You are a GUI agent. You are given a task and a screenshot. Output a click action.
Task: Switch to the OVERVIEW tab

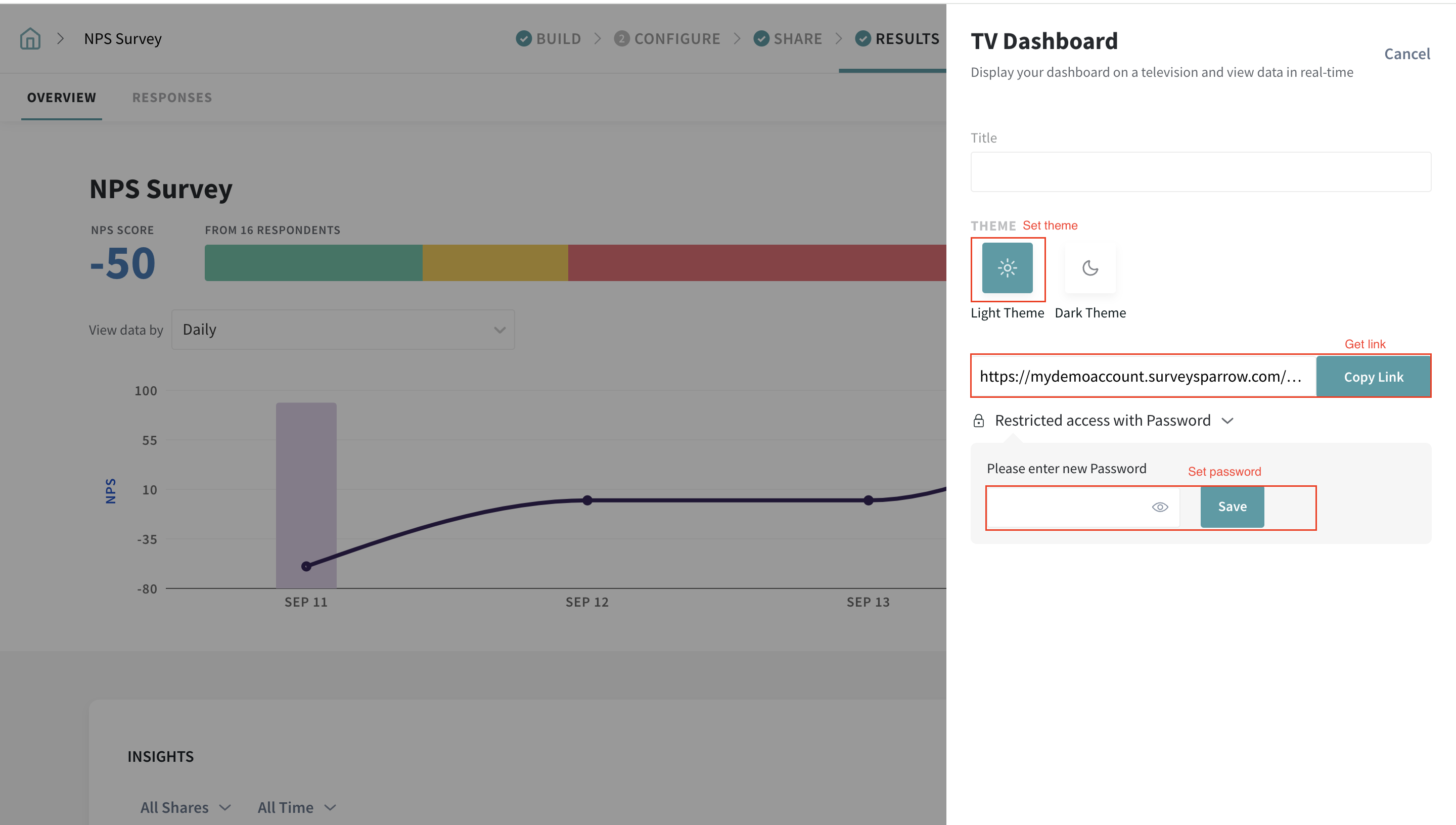pos(62,98)
